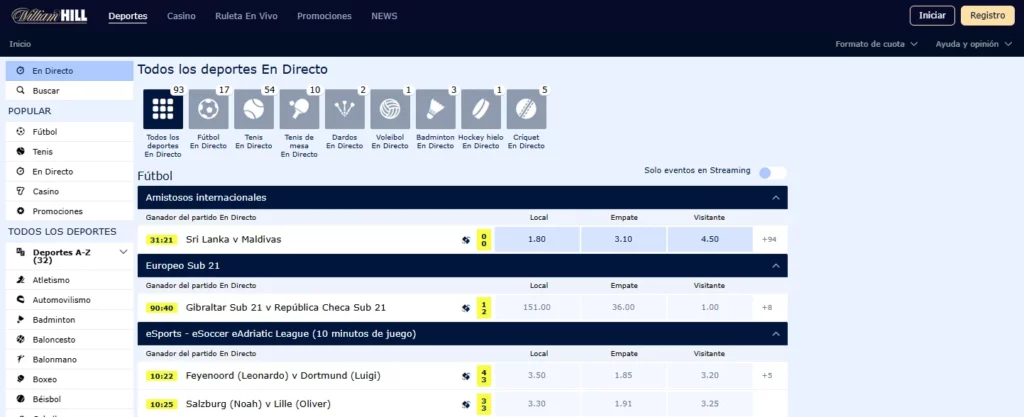Screen dimensions: 1024x417
Task: Open the Ayuda y opinión dropdown
Action: 974,44
